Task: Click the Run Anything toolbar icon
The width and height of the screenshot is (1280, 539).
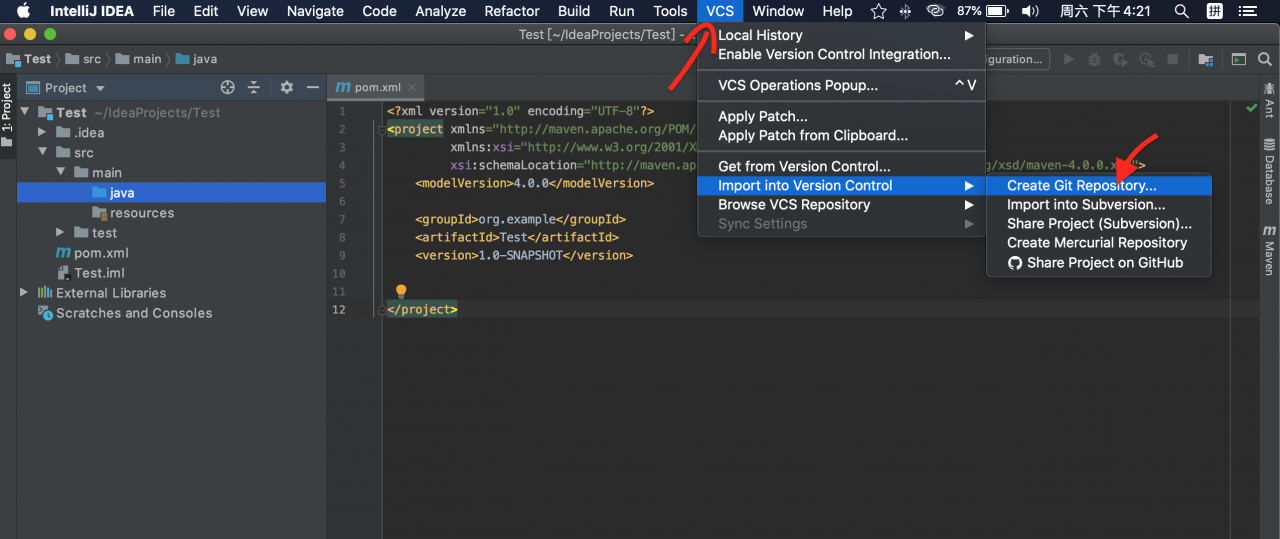Action: pos(1239,59)
